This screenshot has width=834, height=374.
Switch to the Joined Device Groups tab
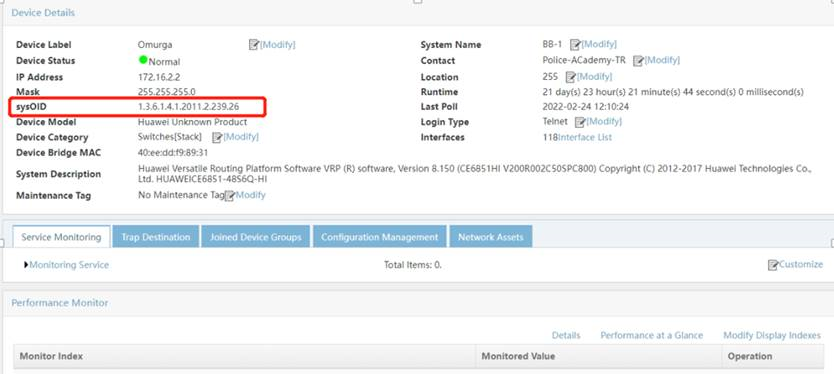pyautogui.click(x=255, y=237)
